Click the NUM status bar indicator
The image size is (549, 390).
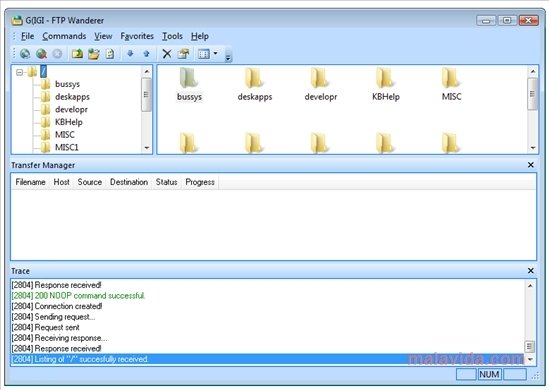pyautogui.click(x=489, y=374)
